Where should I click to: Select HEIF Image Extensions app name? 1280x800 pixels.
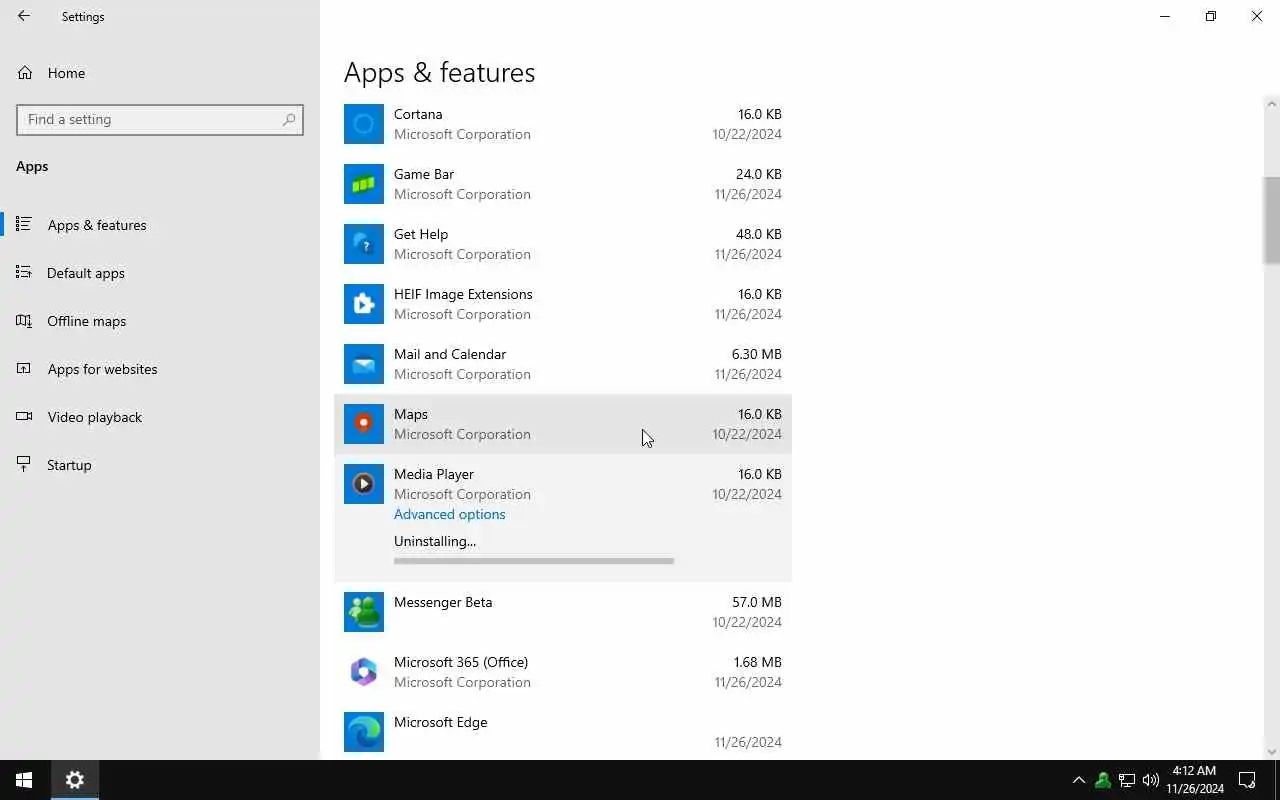click(463, 294)
